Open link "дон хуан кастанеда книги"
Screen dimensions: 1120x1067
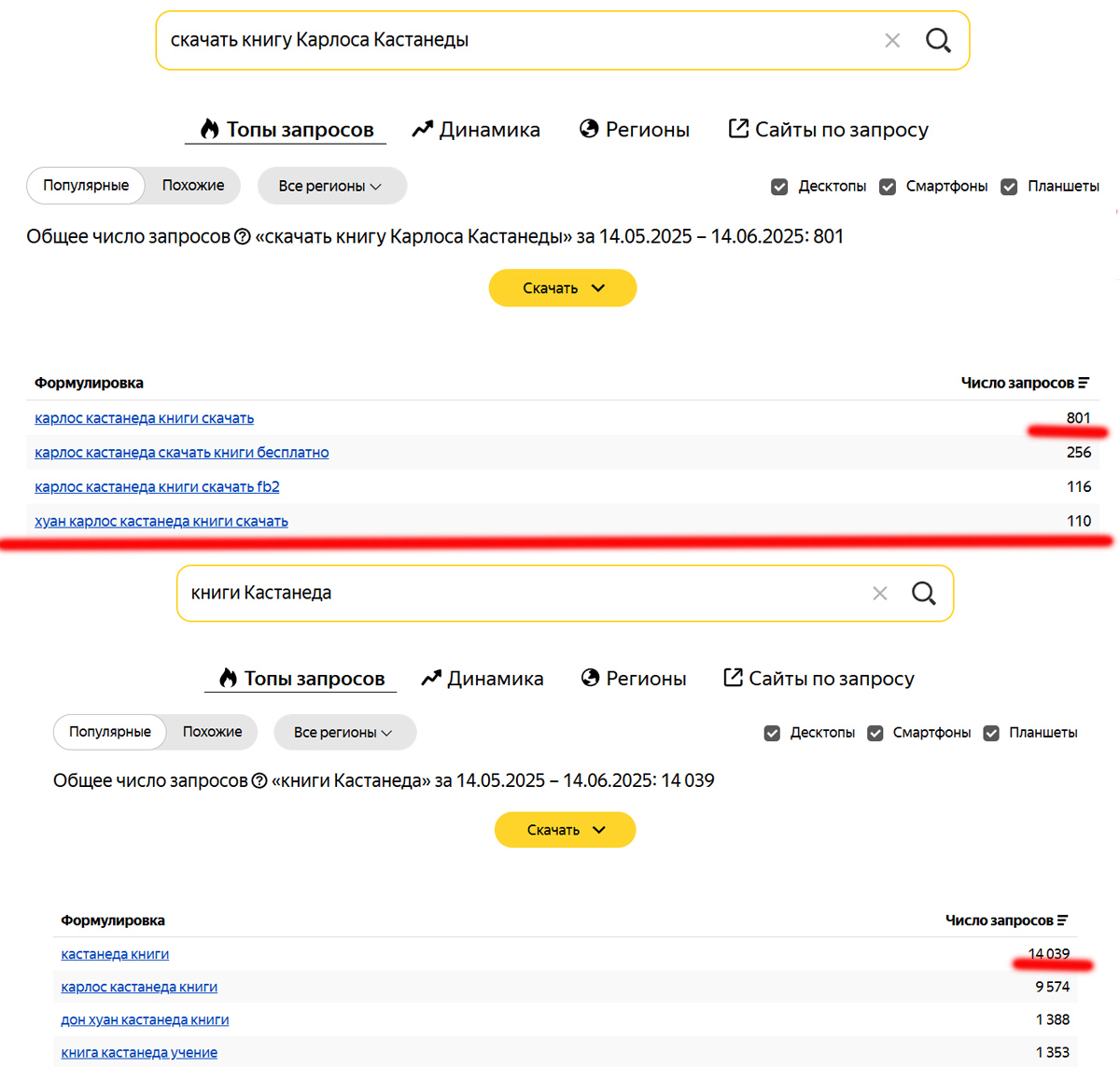pos(145,1020)
